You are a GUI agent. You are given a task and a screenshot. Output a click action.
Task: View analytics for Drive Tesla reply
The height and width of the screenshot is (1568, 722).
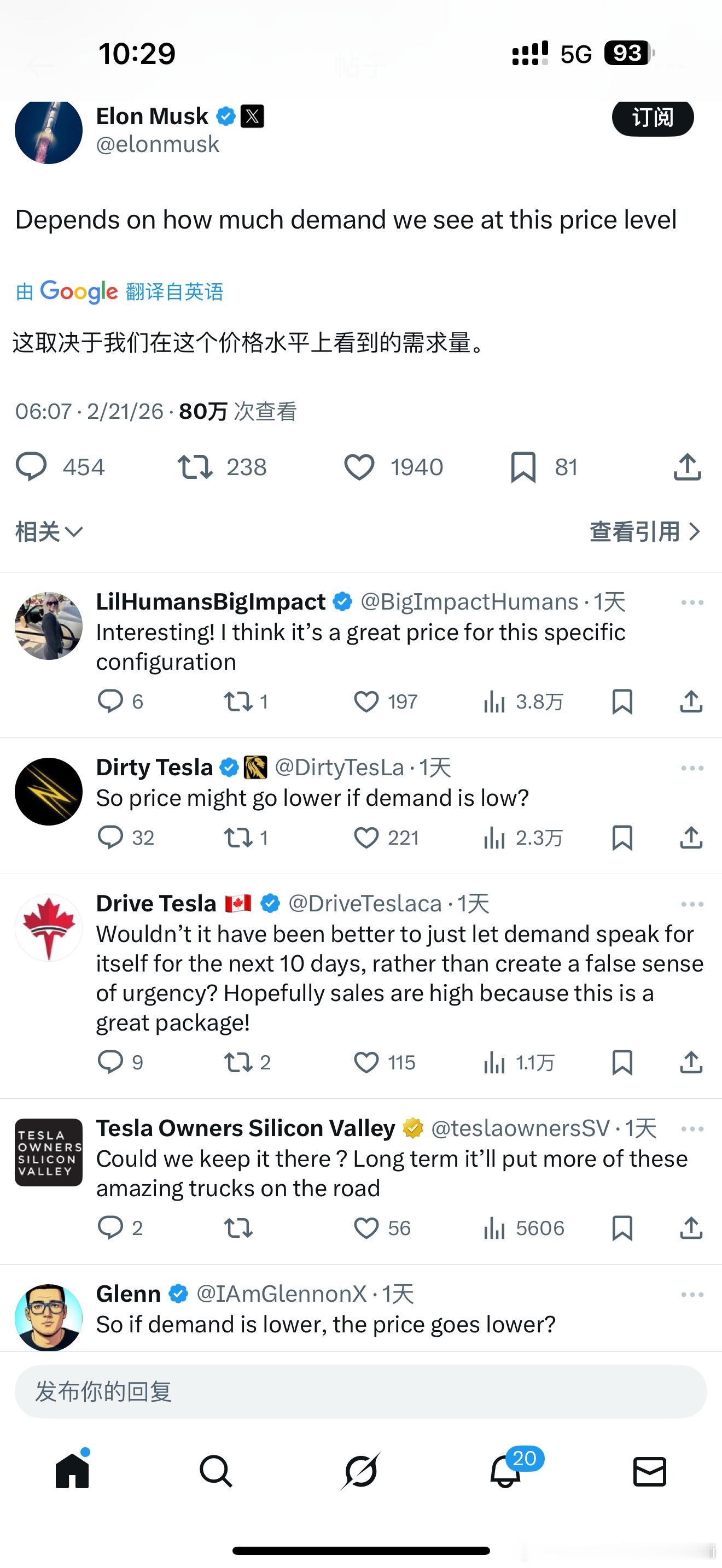[x=494, y=1063]
